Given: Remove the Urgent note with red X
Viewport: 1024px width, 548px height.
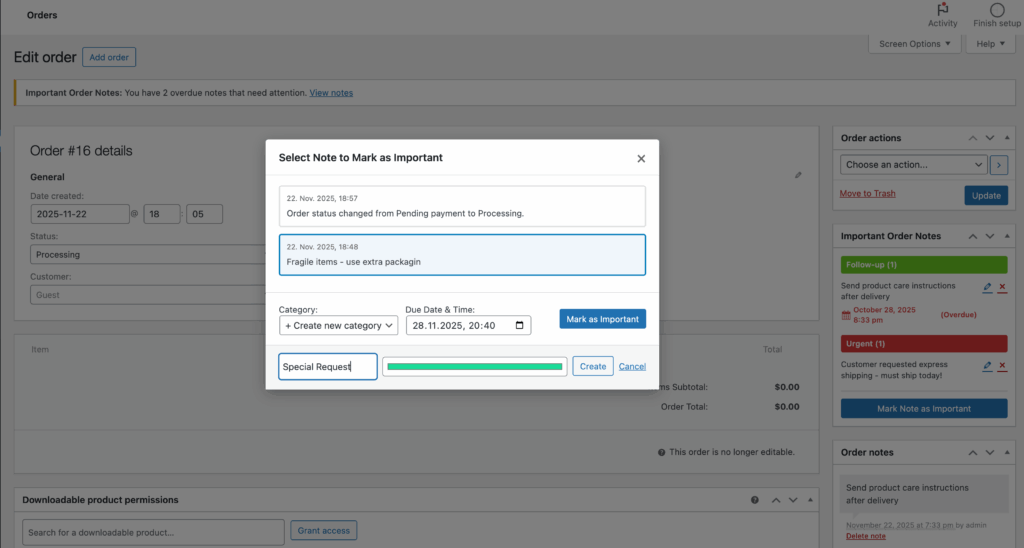Looking at the screenshot, I should pyautogui.click(x=1003, y=366).
